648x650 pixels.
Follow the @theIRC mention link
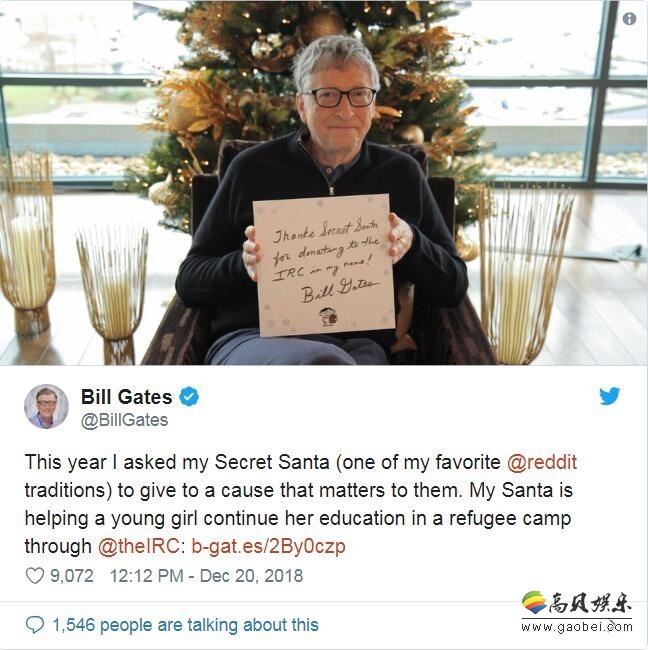click(x=138, y=546)
